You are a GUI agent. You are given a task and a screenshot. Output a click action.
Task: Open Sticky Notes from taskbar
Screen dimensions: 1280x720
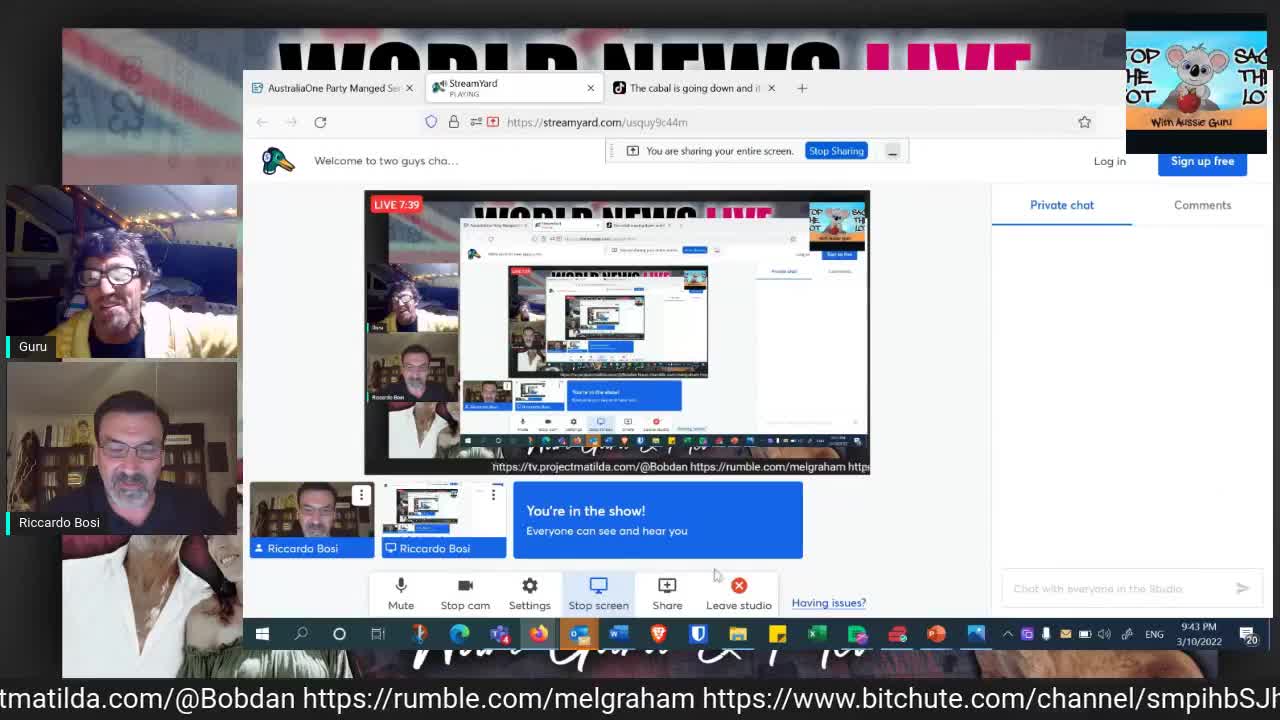pyautogui.click(x=777, y=634)
